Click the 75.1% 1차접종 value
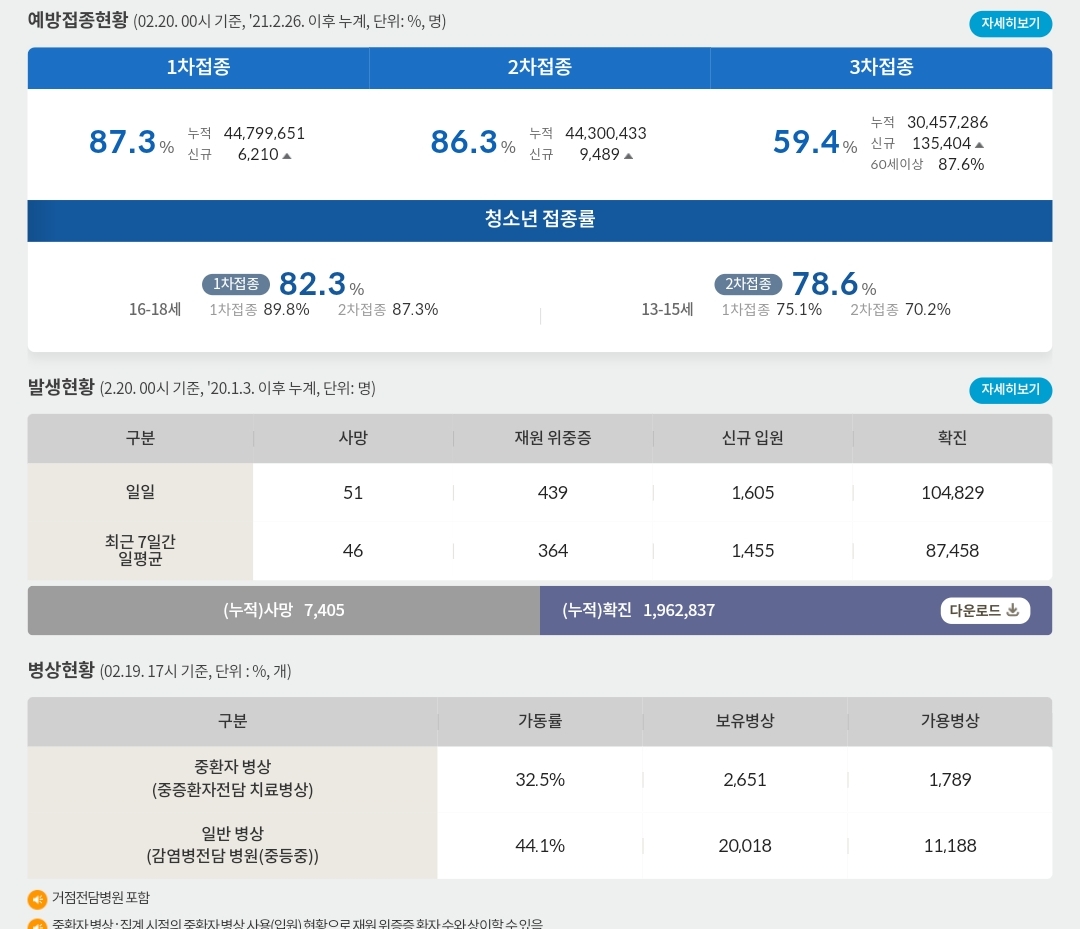 click(799, 309)
